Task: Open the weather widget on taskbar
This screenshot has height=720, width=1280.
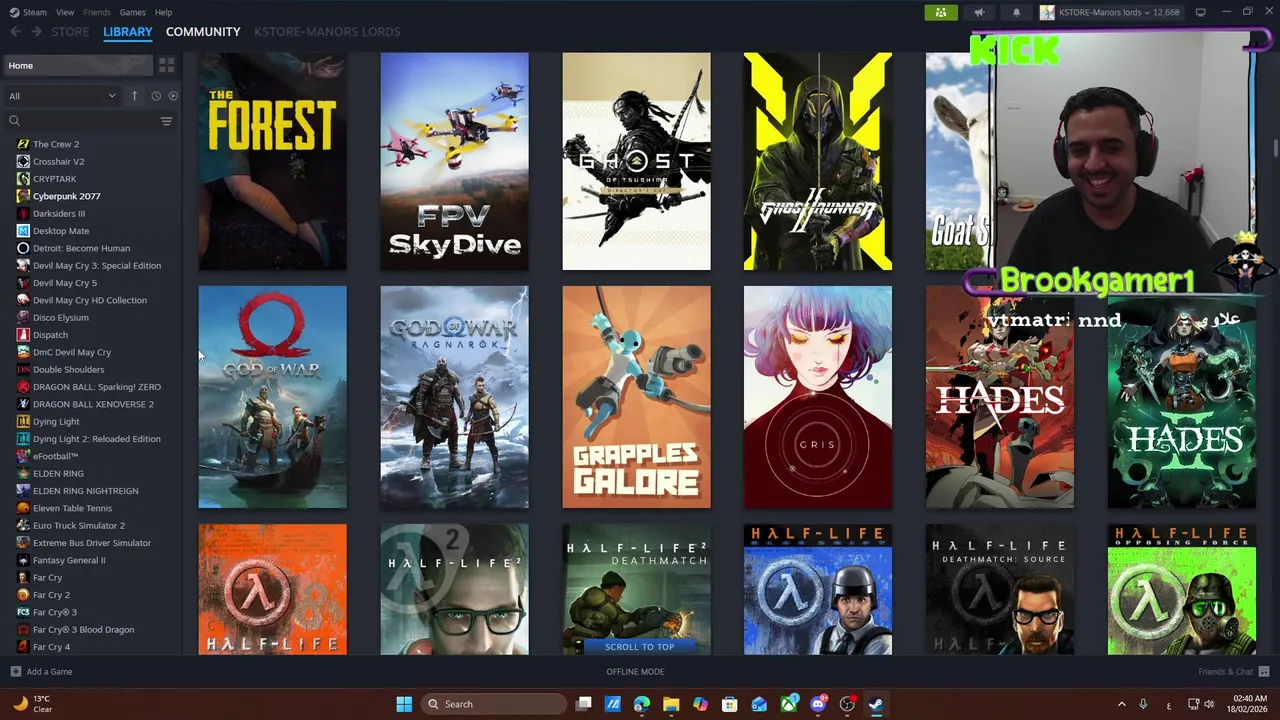Action: coord(32,704)
